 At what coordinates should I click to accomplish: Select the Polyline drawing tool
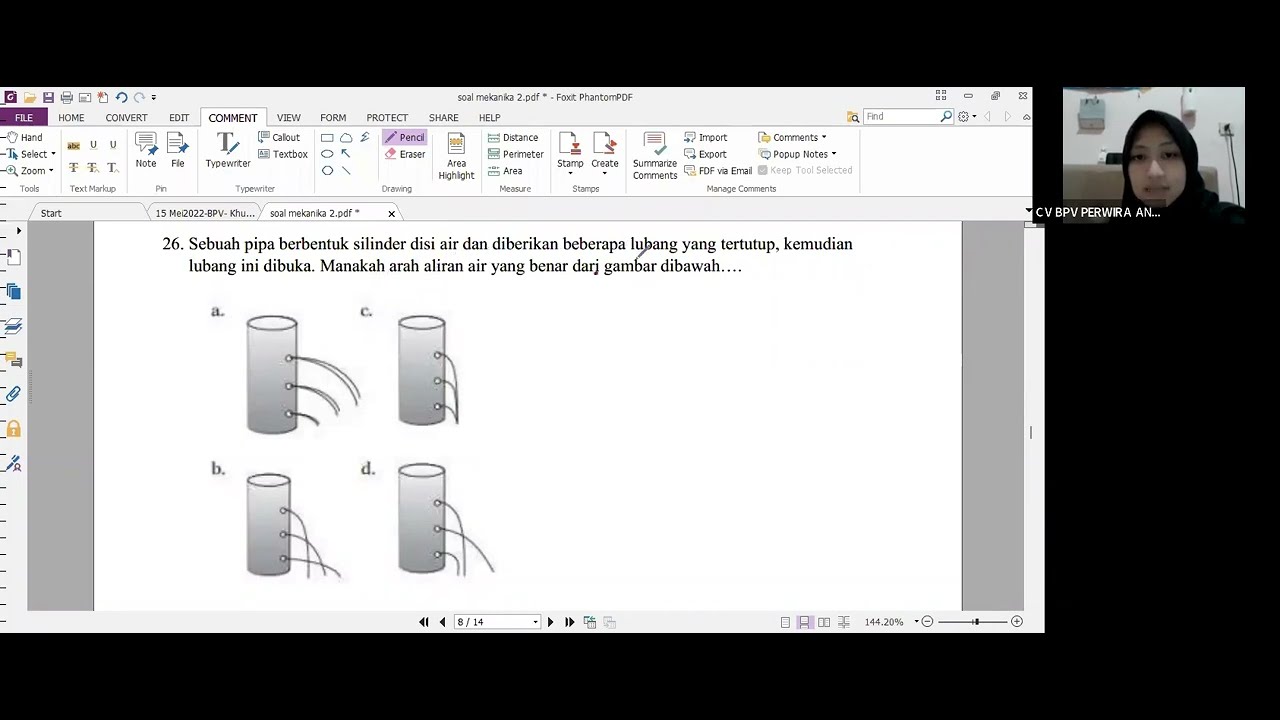coord(365,138)
